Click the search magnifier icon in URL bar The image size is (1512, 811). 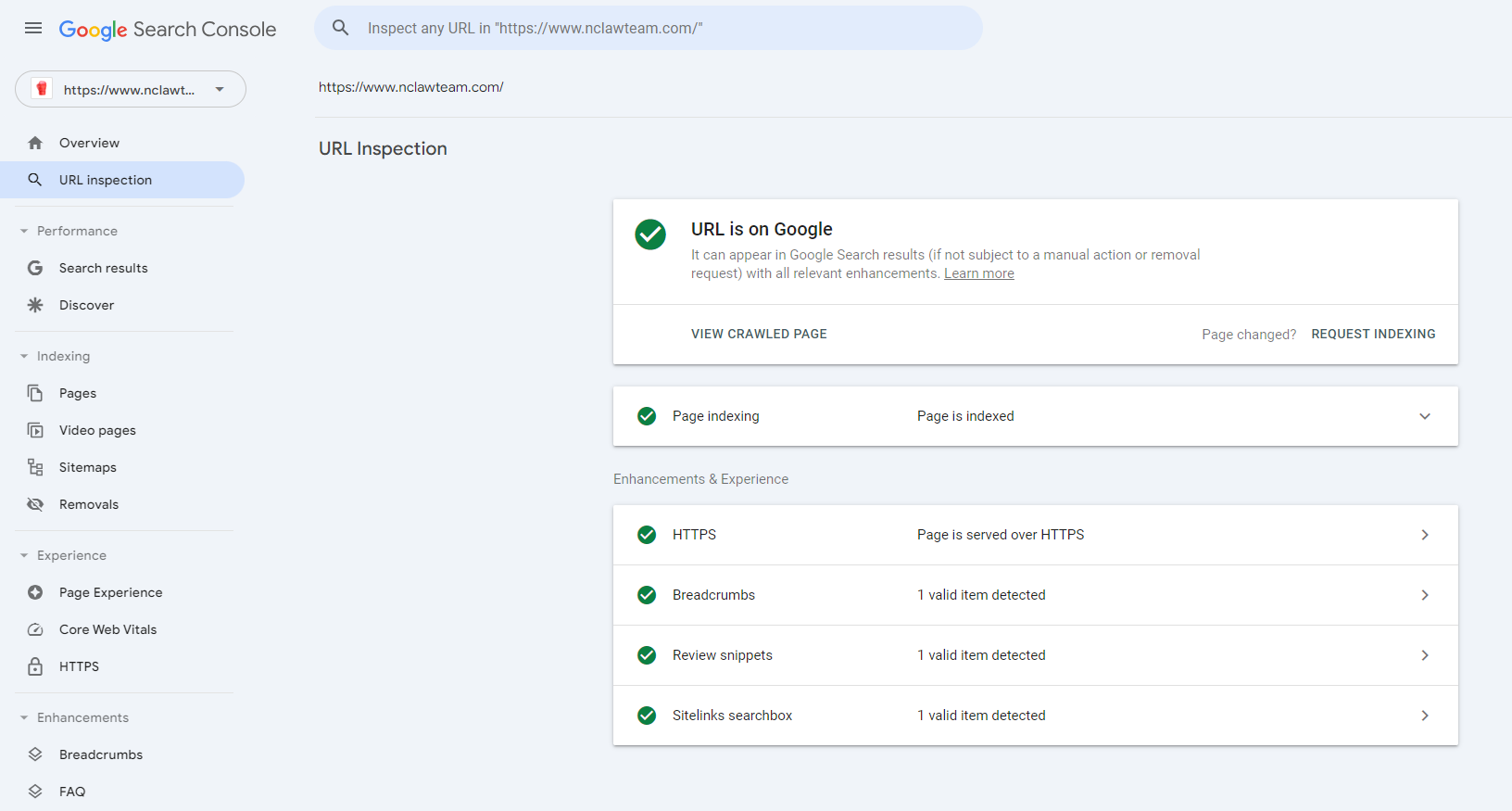point(341,28)
